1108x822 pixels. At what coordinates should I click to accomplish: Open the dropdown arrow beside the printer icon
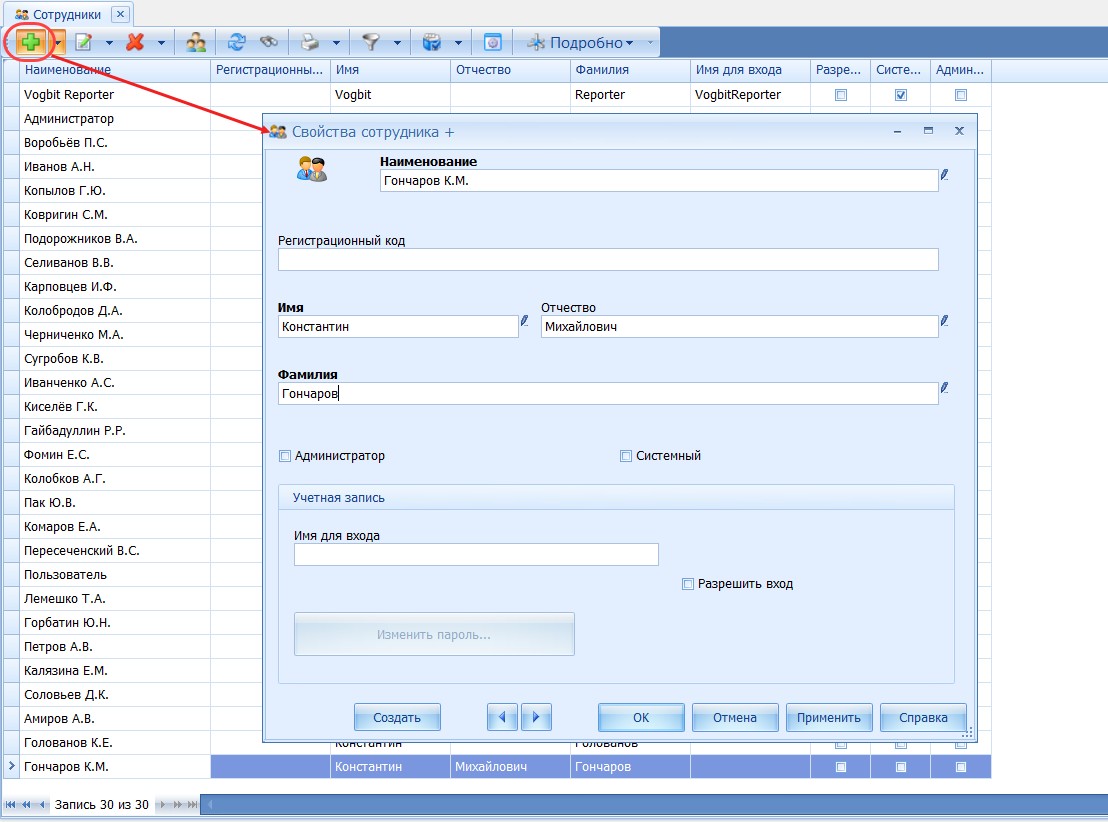(336, 42)
